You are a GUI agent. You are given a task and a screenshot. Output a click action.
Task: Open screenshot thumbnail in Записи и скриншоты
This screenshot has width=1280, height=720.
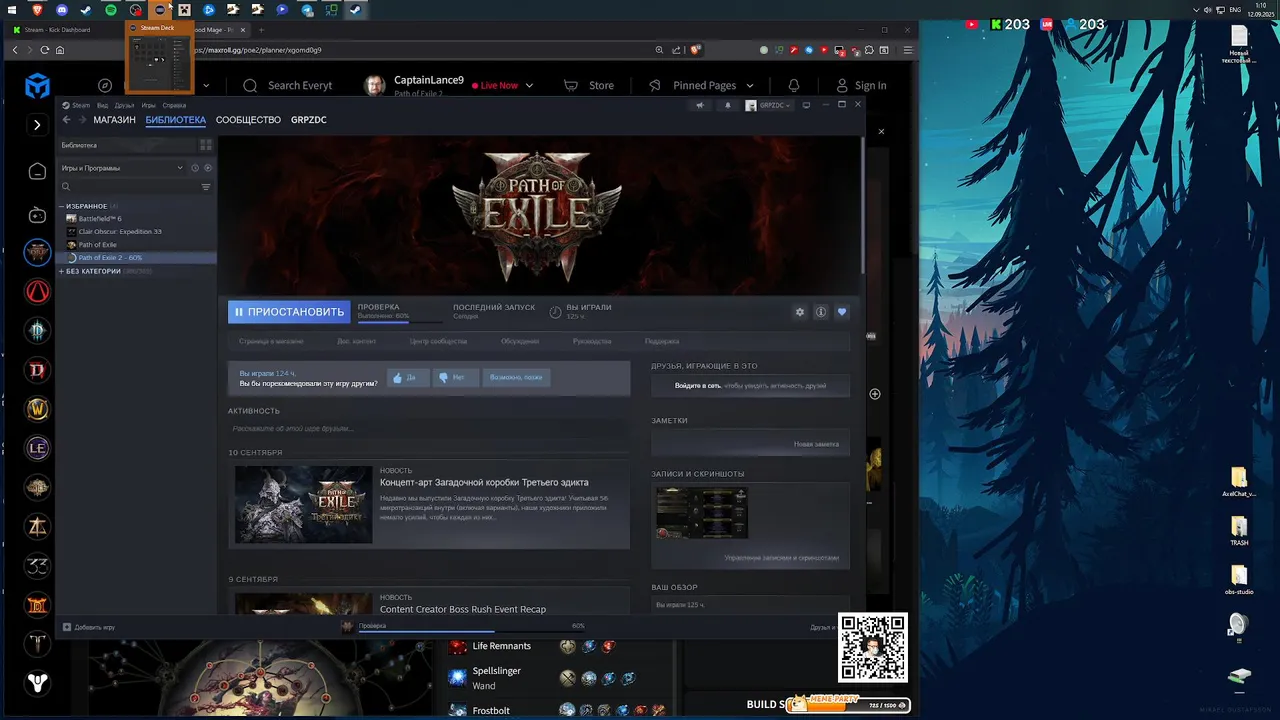701,513
